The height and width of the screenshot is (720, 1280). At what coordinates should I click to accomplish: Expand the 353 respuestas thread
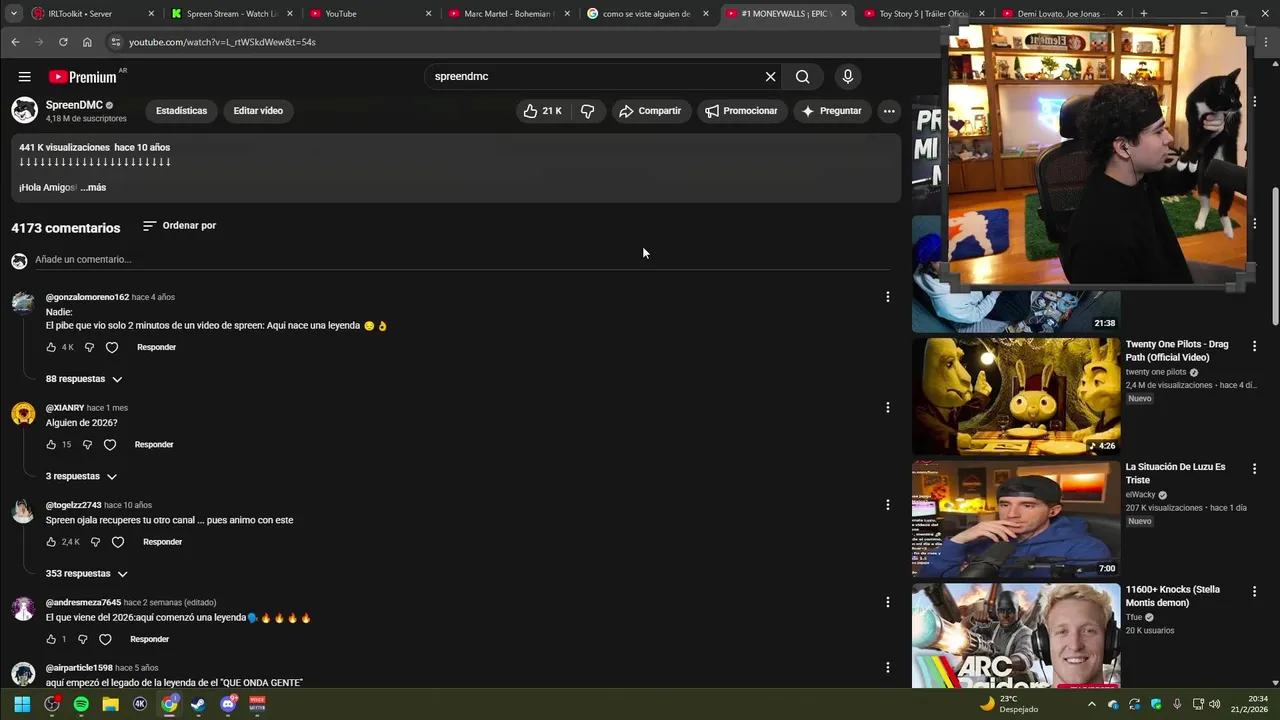(86, 574)
